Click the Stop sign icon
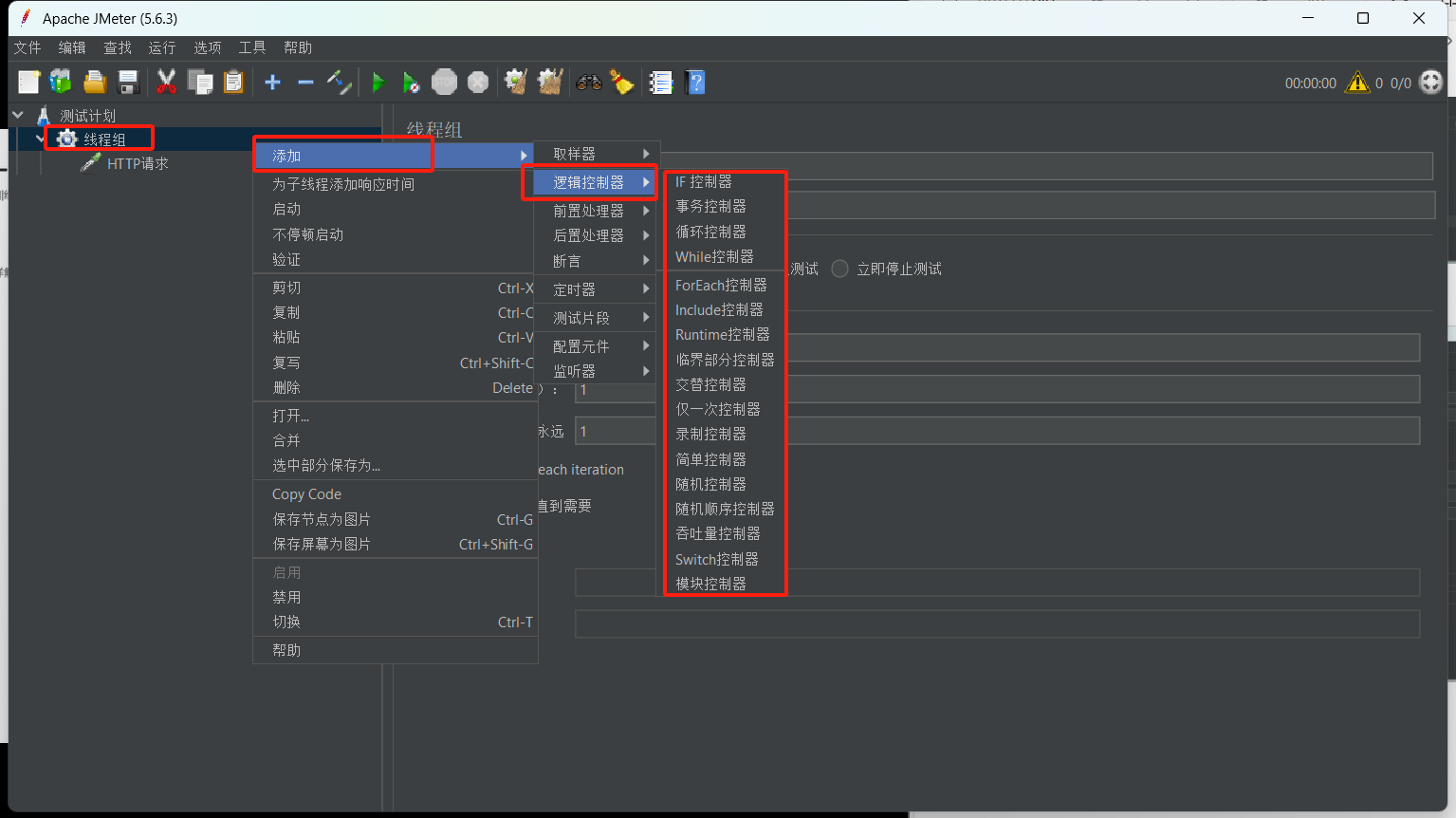This screenshot has height=818, width=1456. [444, 83]
